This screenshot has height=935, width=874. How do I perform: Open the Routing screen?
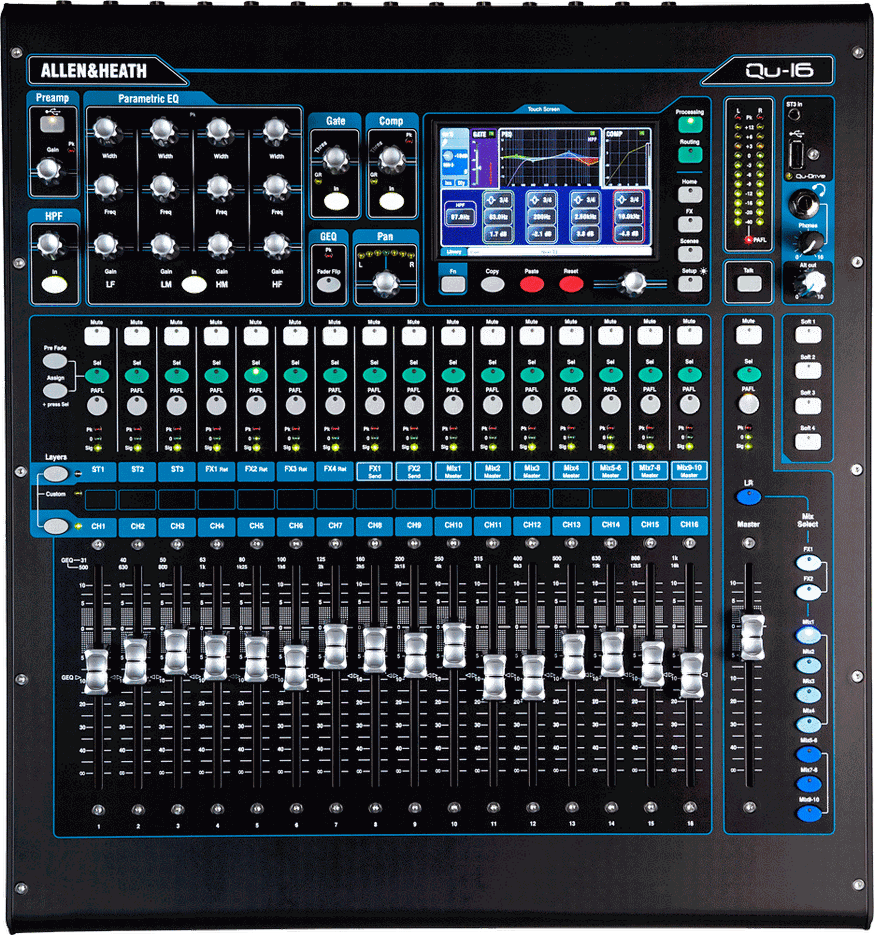[x=690, y=154]
